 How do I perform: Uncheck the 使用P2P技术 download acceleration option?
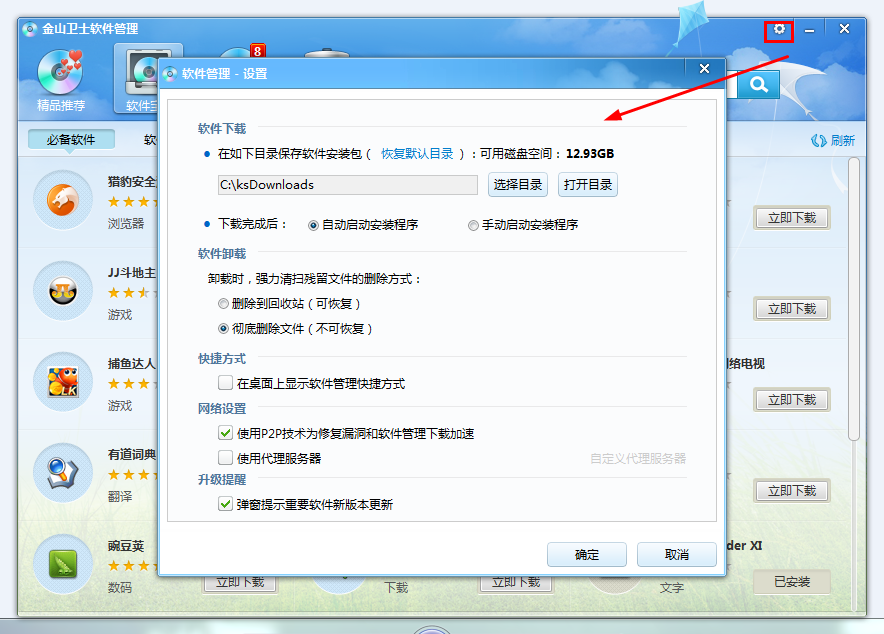pos(225,433)
